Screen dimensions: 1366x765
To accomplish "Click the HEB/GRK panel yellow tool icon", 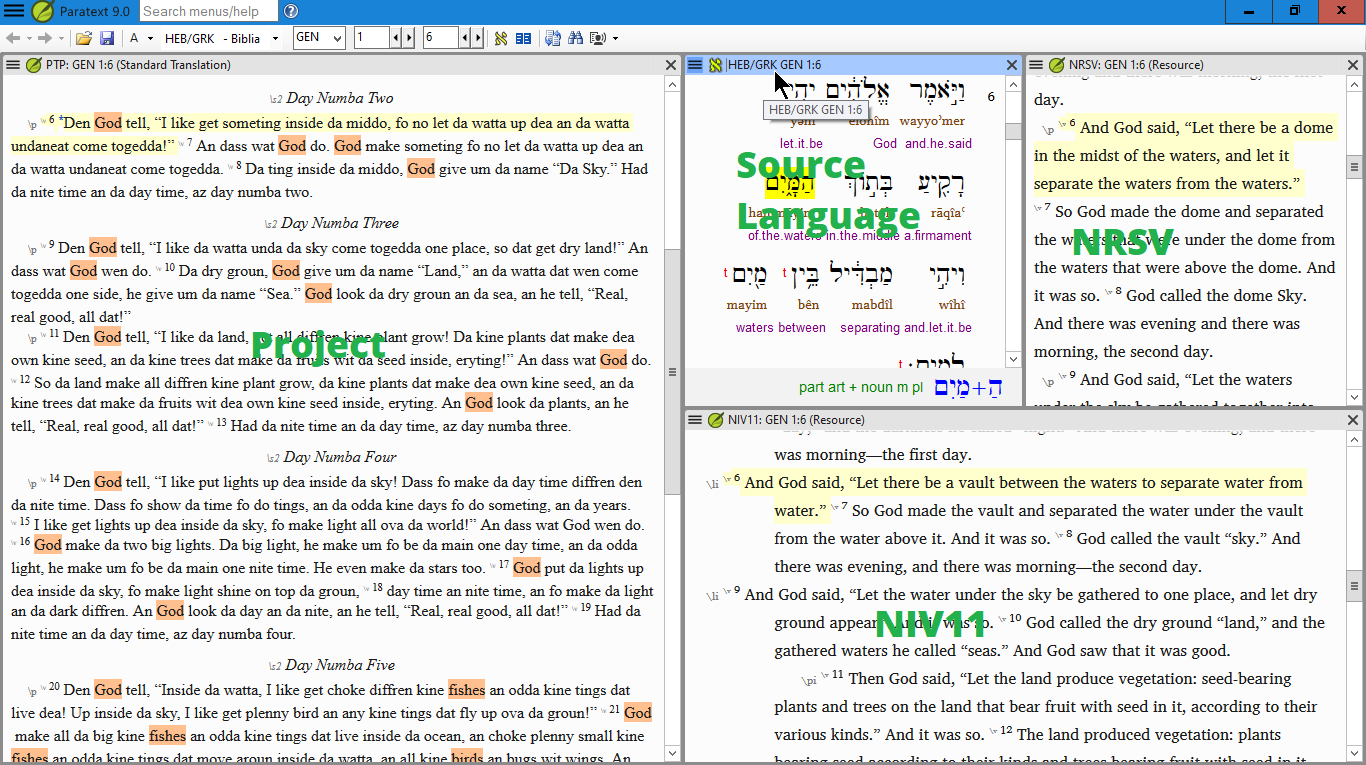I will tap(715, 65).
